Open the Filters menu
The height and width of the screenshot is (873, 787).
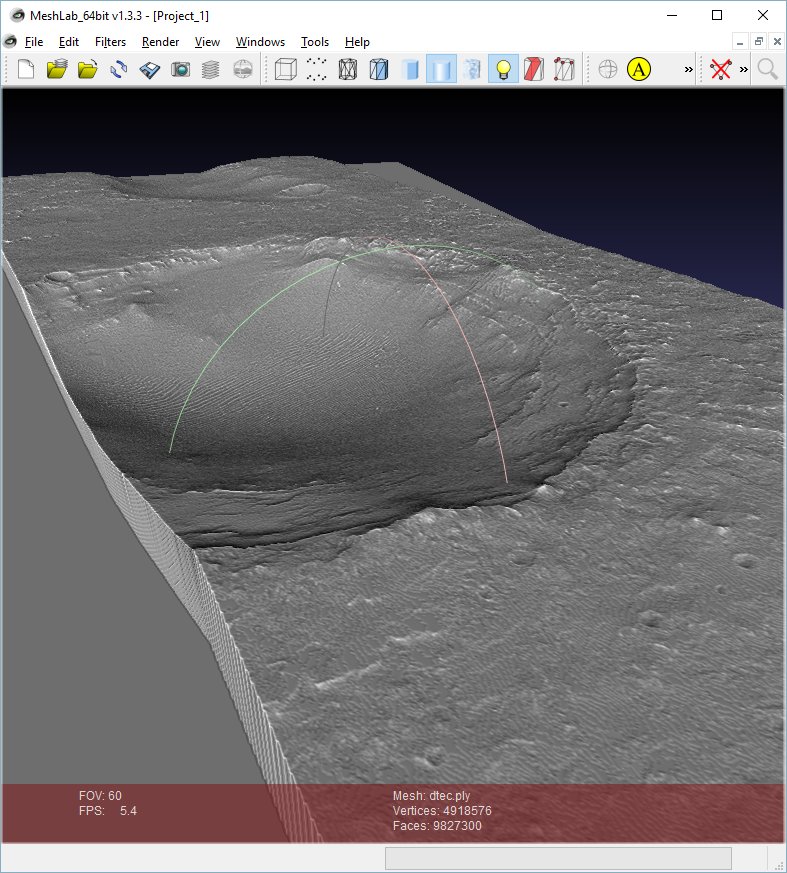(110, 42)
